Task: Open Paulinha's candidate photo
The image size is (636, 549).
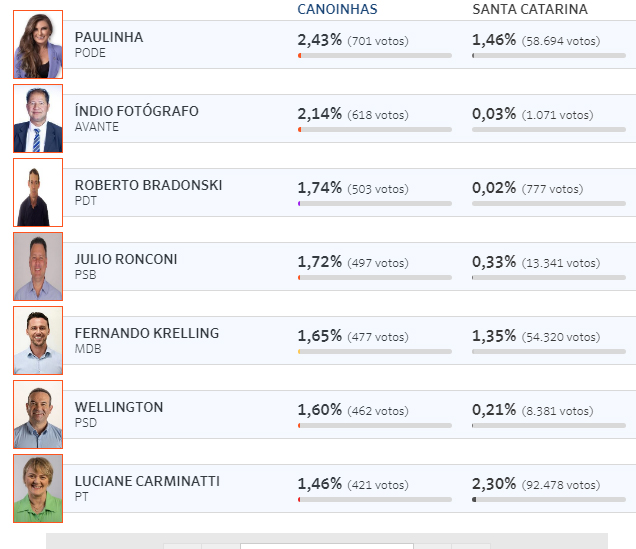Action: pos(38,45)
